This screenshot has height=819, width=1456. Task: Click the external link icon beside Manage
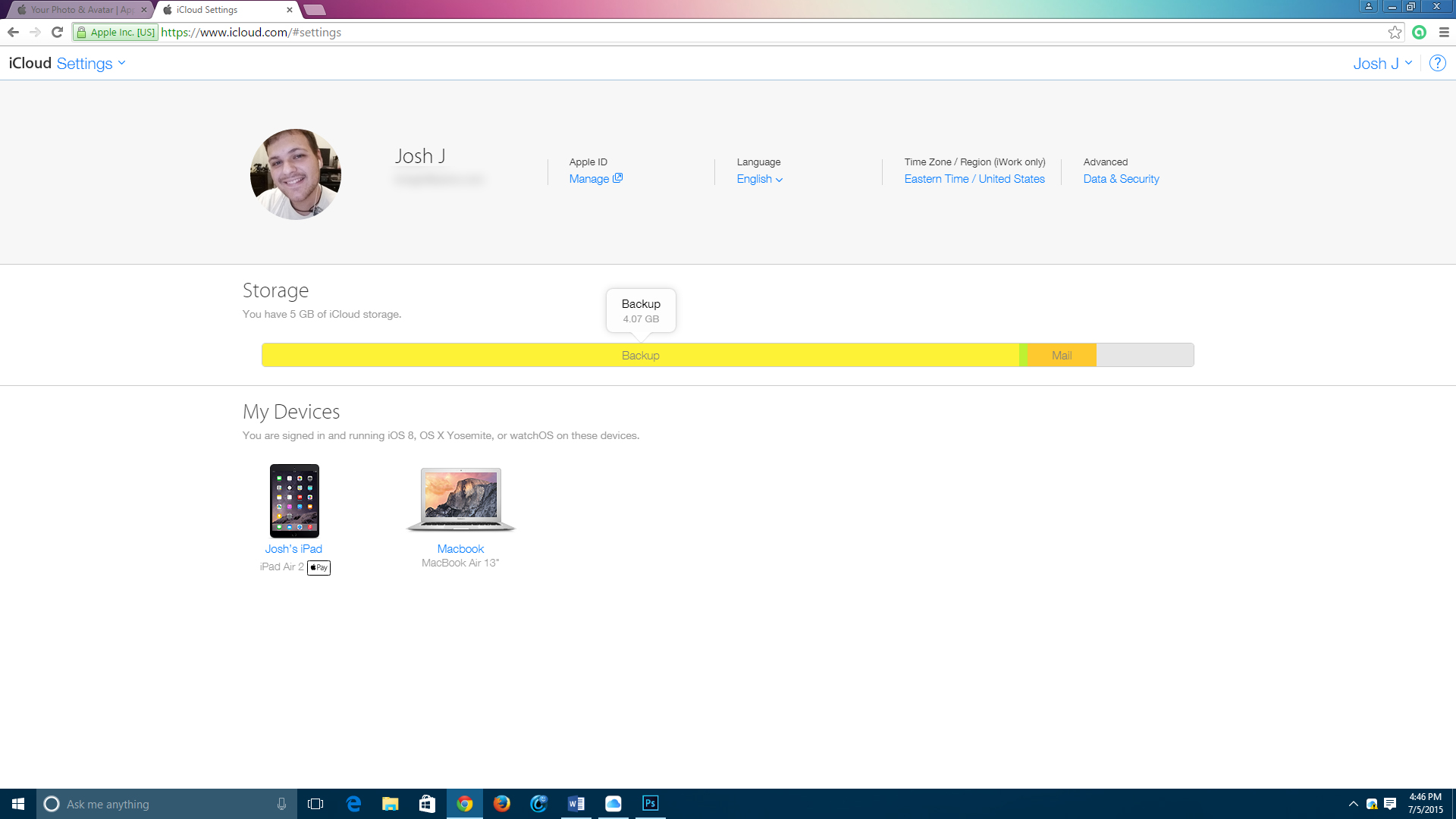[x=618, y=178]
